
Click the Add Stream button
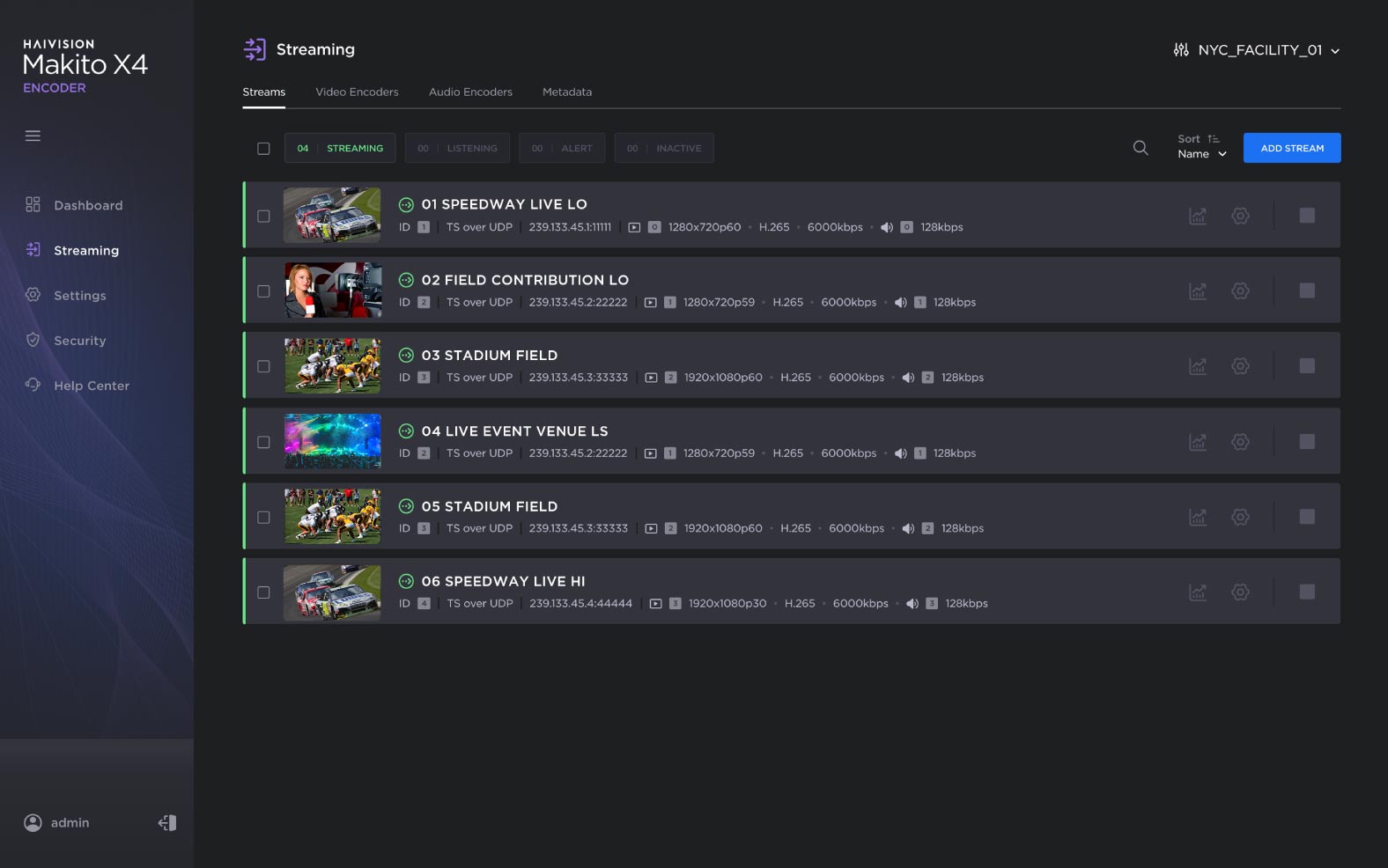pos(1292,148)
